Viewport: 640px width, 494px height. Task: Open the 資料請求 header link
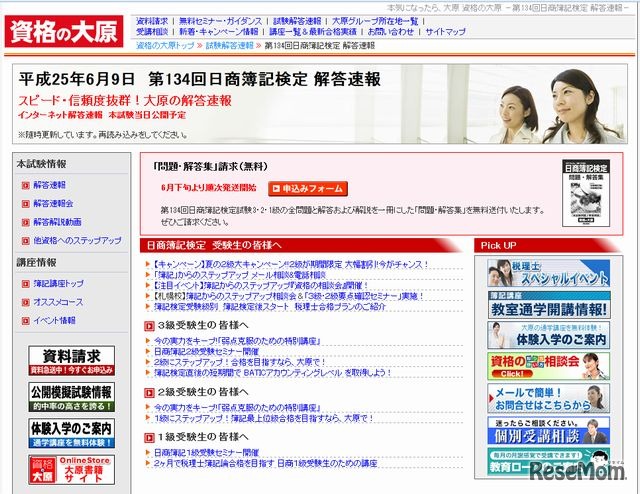click(x=152, y=21)
